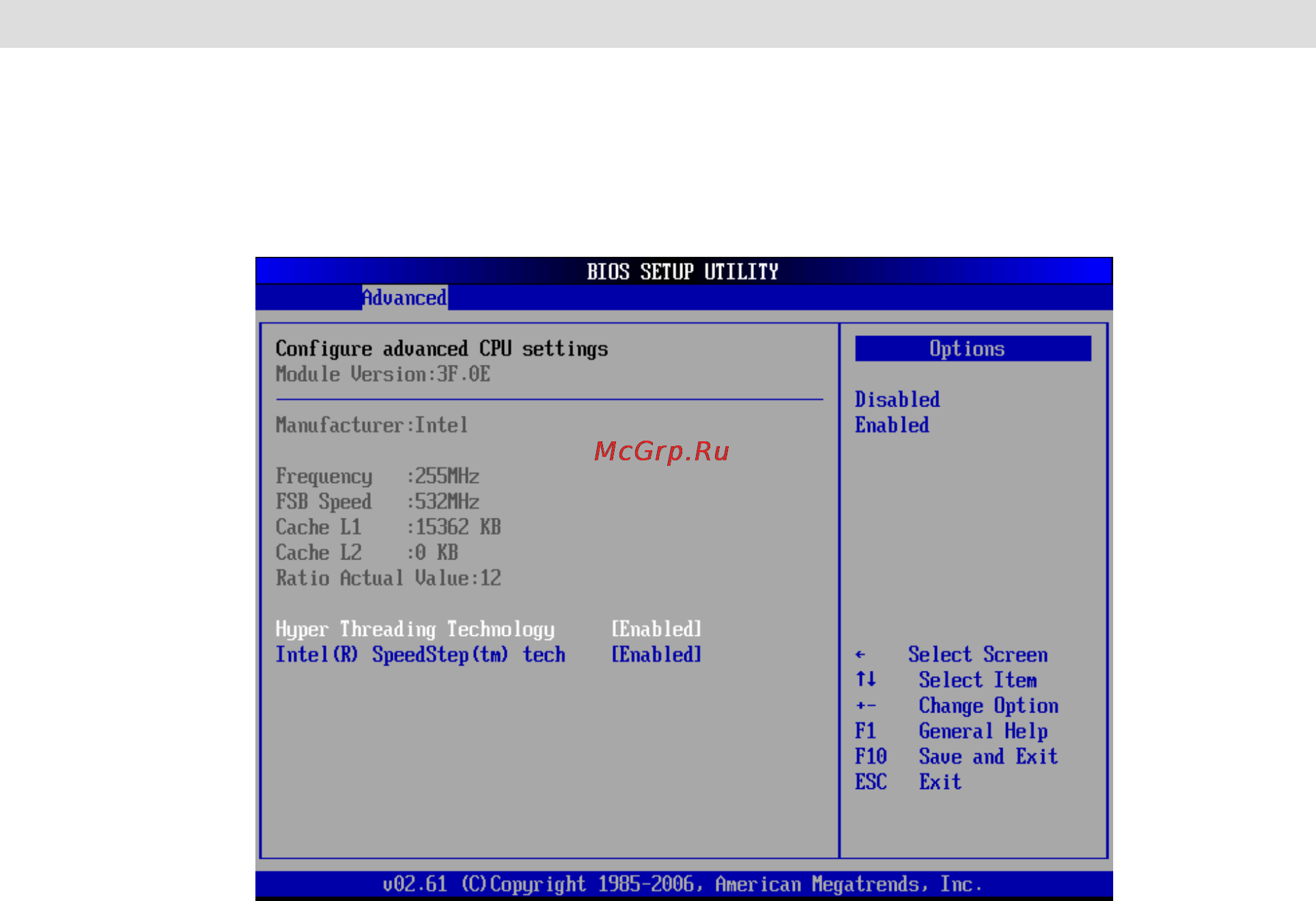1316x901 pixels.
Task: Click up-down arrows Select Item hint
Action: [x=946, y=680]
